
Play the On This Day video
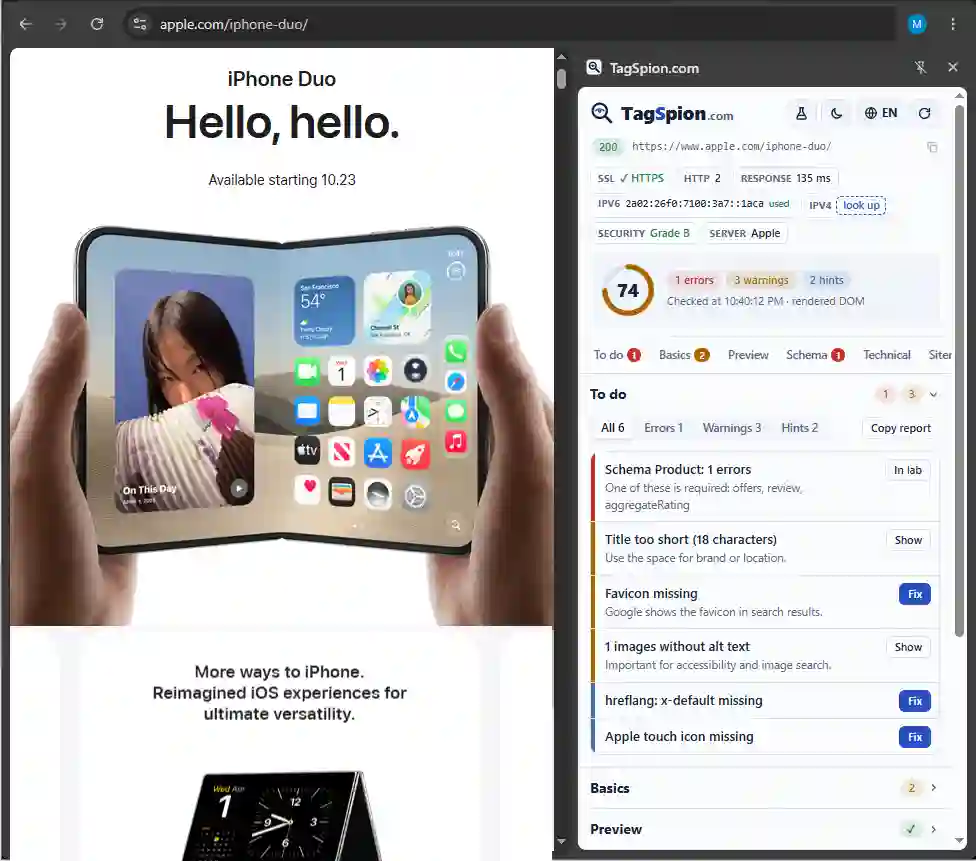point(239,488)
